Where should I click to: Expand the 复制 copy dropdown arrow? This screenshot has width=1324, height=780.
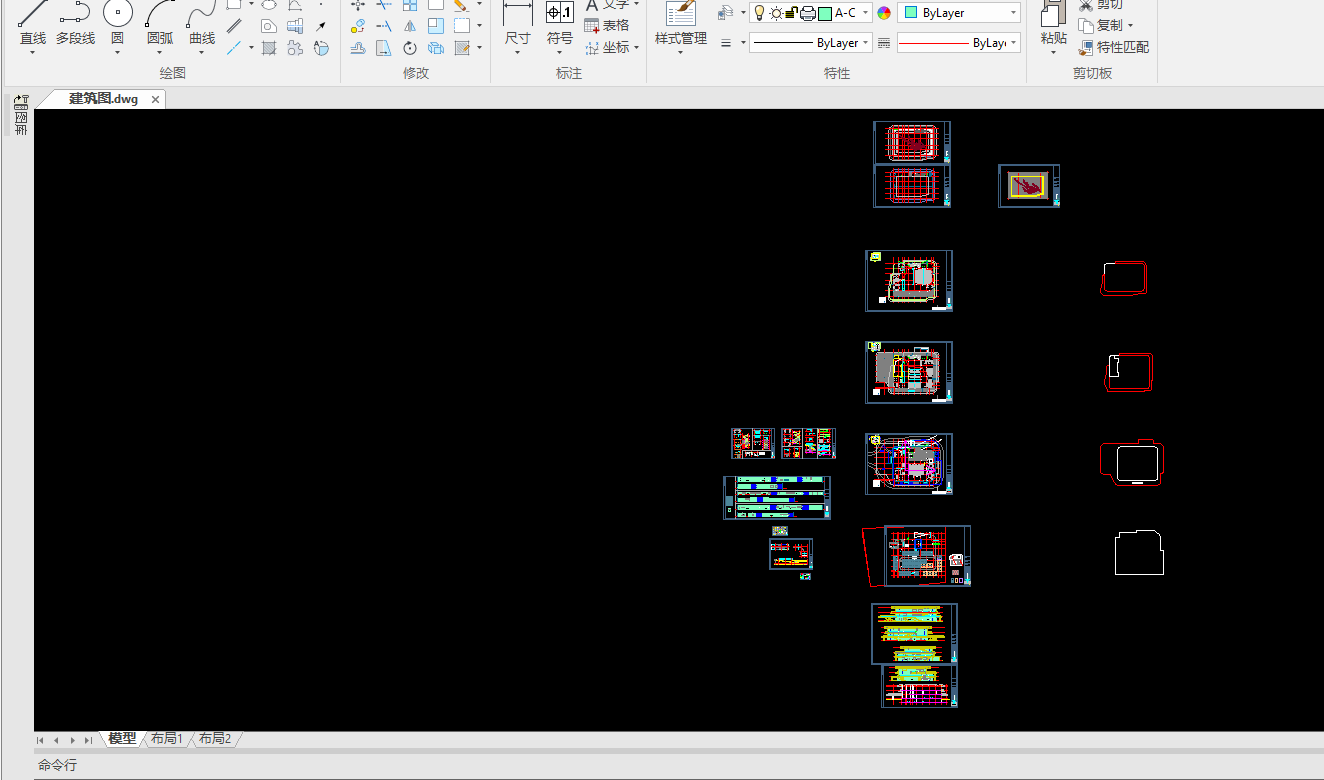point(1130,26)
